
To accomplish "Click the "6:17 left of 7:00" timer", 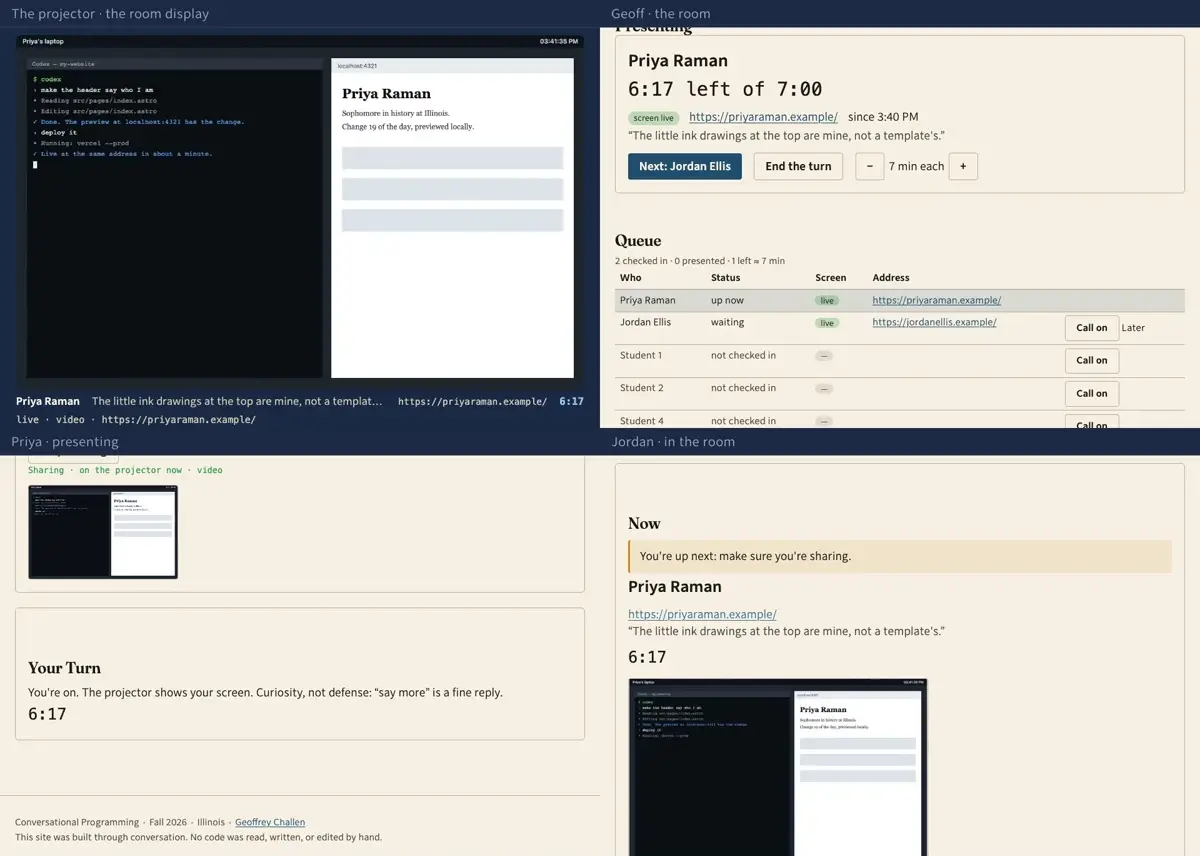I will (725, 89).
